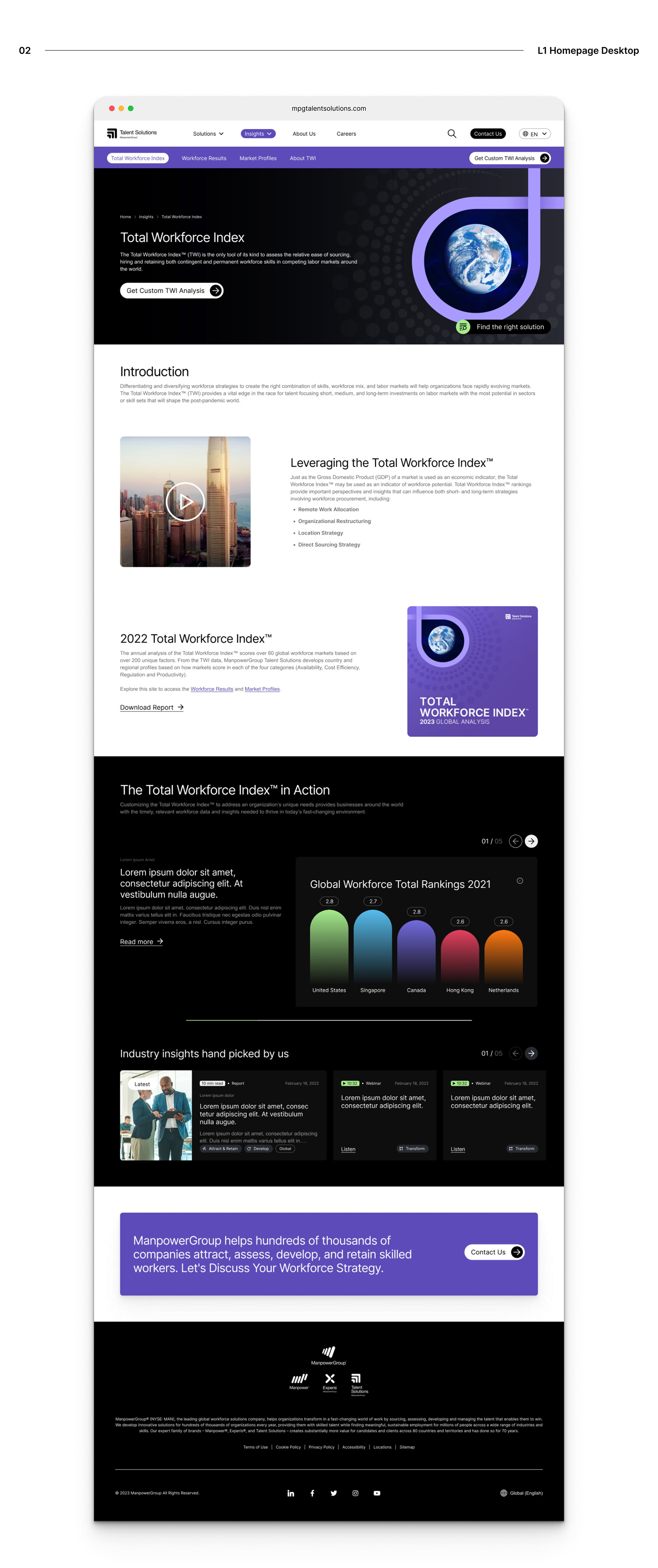658x1568 pixels.
Task: Open the Facebook icon in footer
Action: click(x=312, y=1493)
